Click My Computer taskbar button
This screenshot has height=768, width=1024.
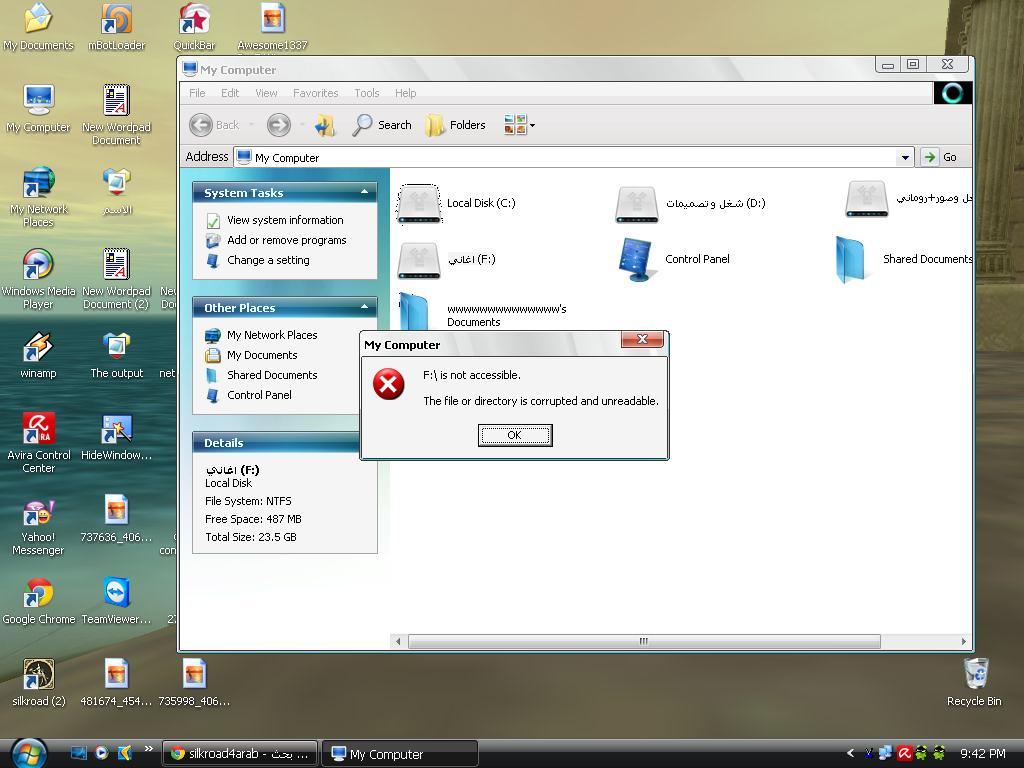click(400, 754)
